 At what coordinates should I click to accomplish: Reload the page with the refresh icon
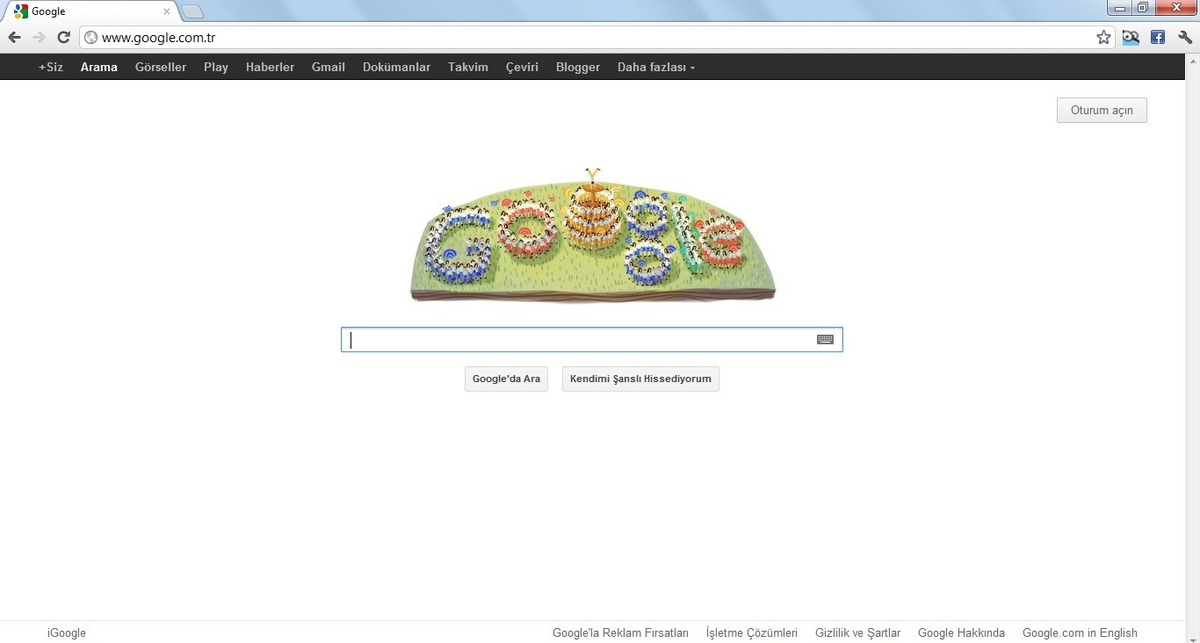click(x=63, y=37)
